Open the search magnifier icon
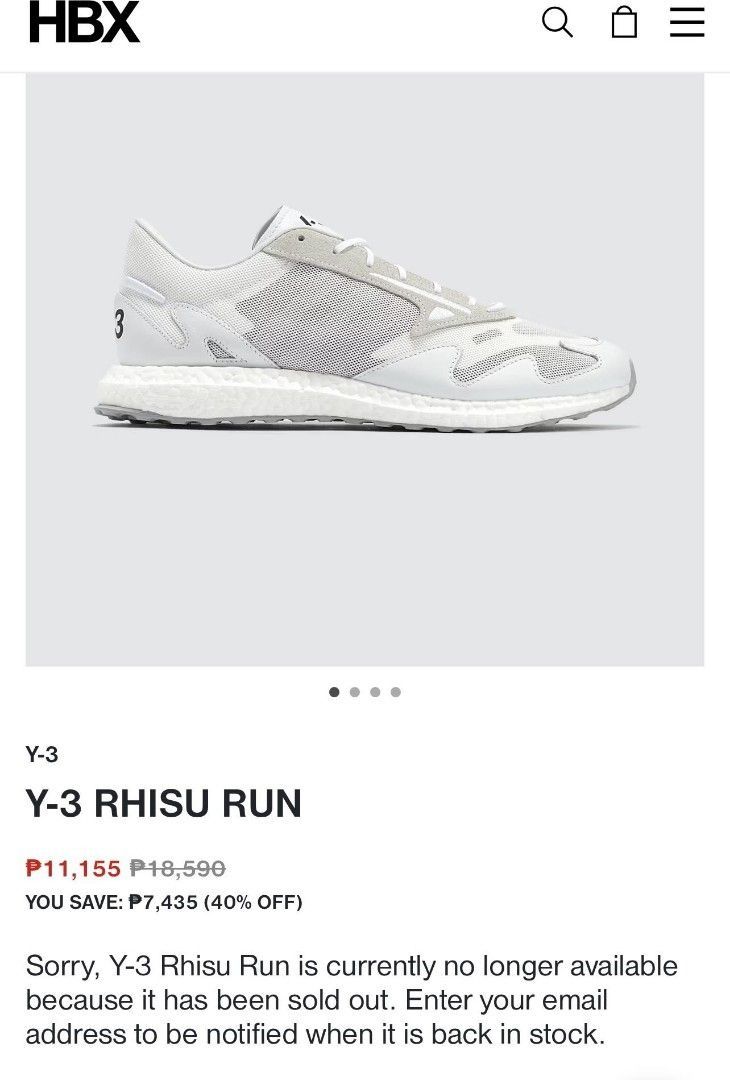The width and height of the screenshot is (730, 1080). (556, 23)
